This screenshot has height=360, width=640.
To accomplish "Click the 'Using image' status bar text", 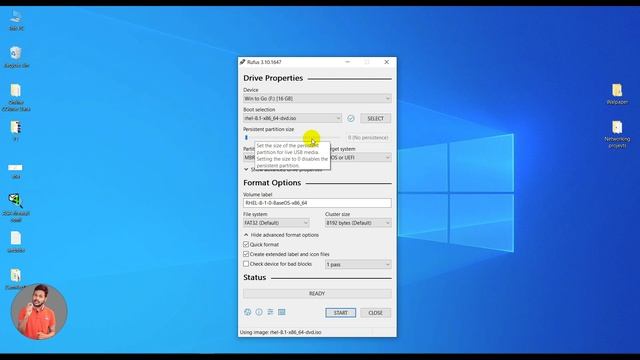I will [281, 332].
